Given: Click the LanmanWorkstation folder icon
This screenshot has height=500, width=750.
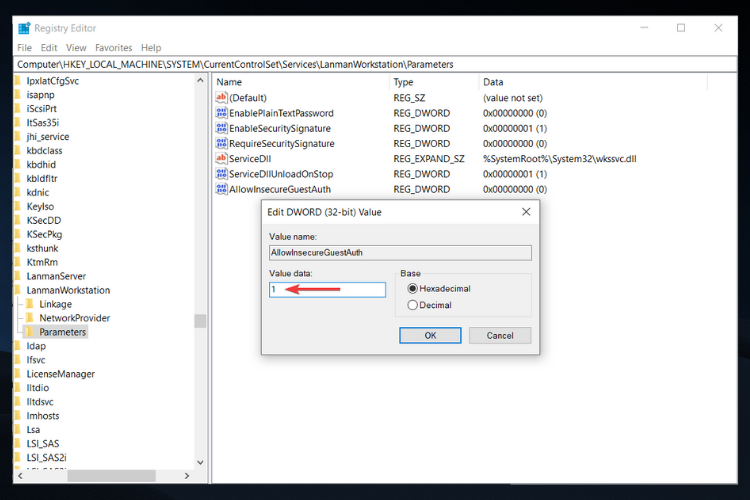Looking at the screenshot, I should click(x=18, y=290).
